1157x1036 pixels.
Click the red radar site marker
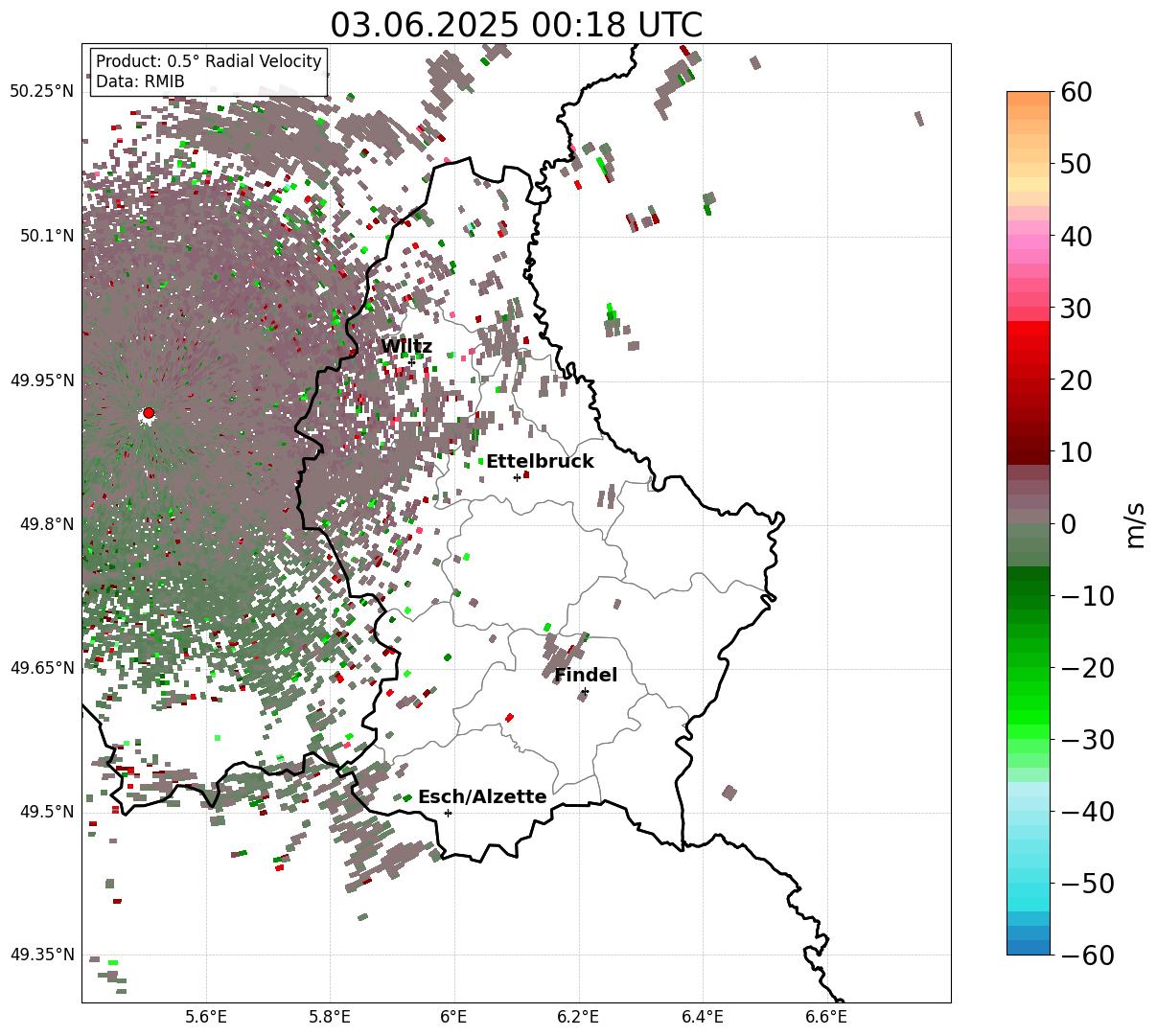[x=149, y=413]
